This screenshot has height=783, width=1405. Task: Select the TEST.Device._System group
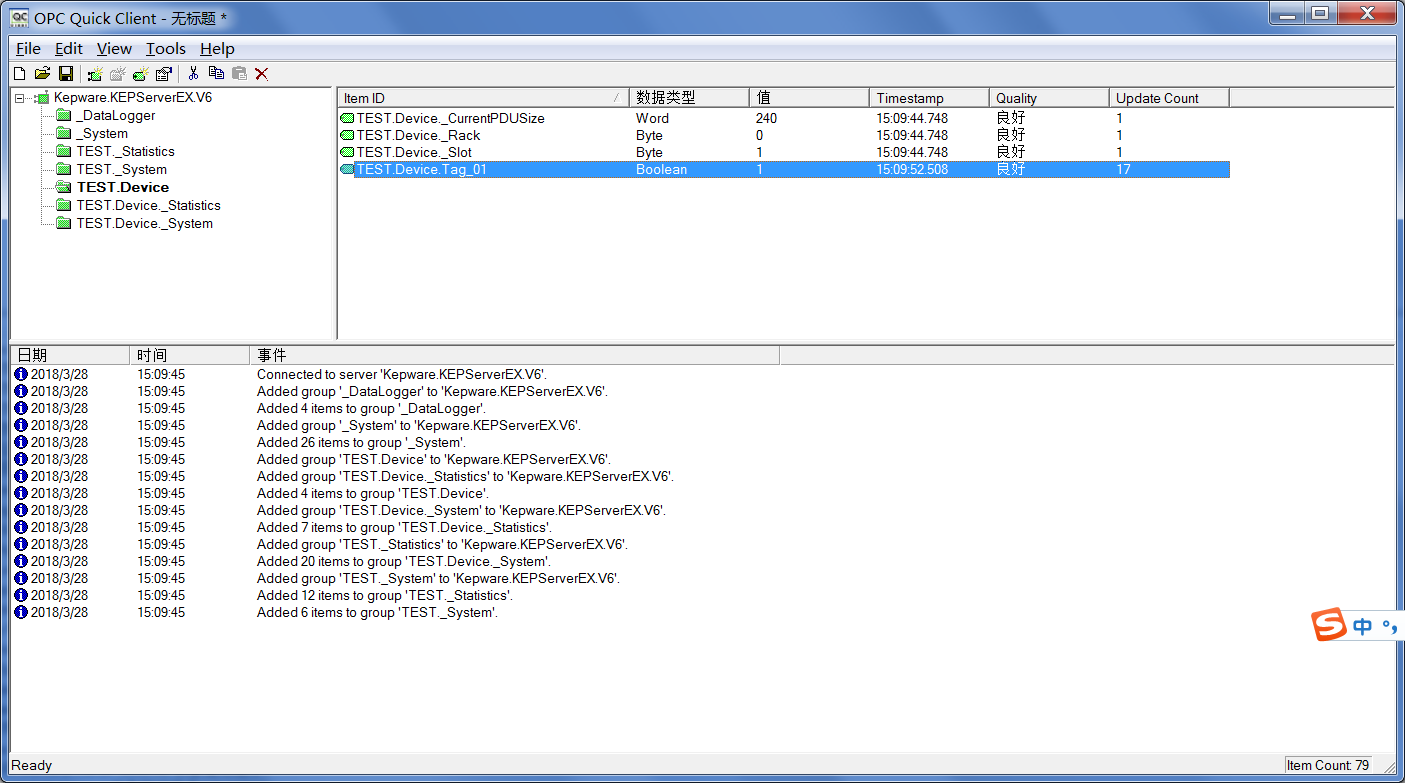144,224
